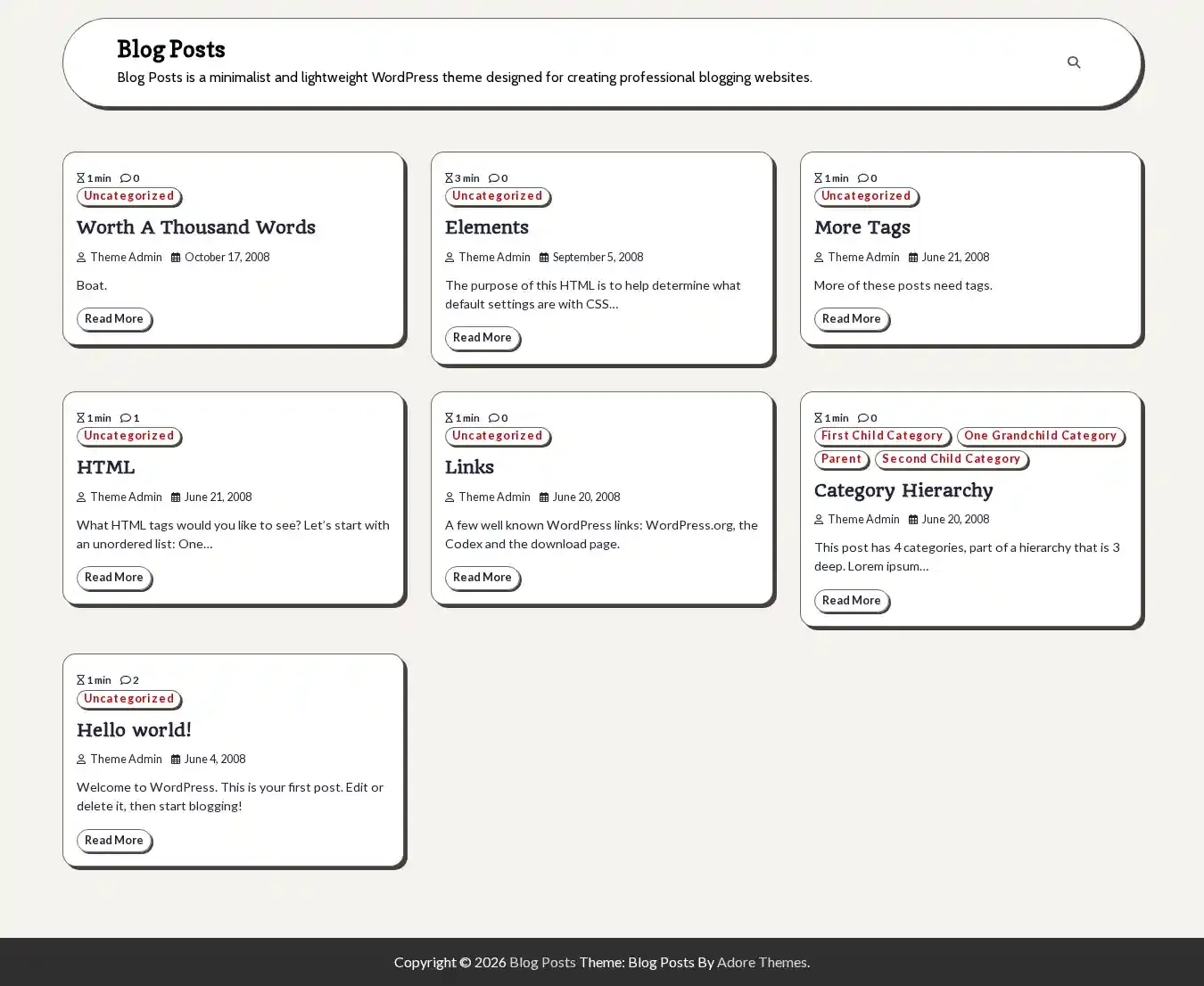Click comment bubble icon on HTML card

click(x=126, y=418)
